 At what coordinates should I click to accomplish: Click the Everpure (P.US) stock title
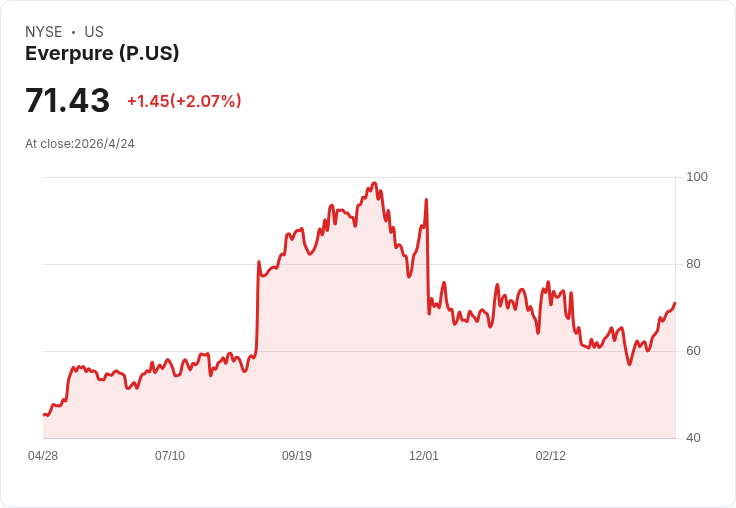point(102,54)
